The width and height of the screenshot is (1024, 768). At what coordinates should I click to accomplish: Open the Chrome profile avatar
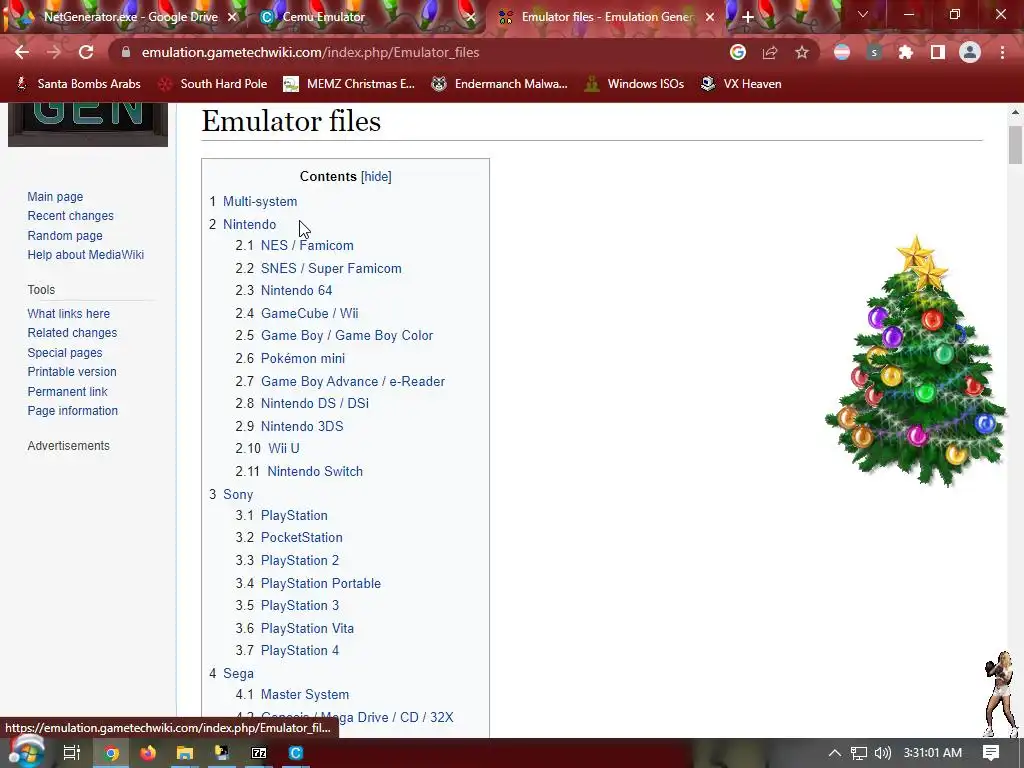[970, 52]
